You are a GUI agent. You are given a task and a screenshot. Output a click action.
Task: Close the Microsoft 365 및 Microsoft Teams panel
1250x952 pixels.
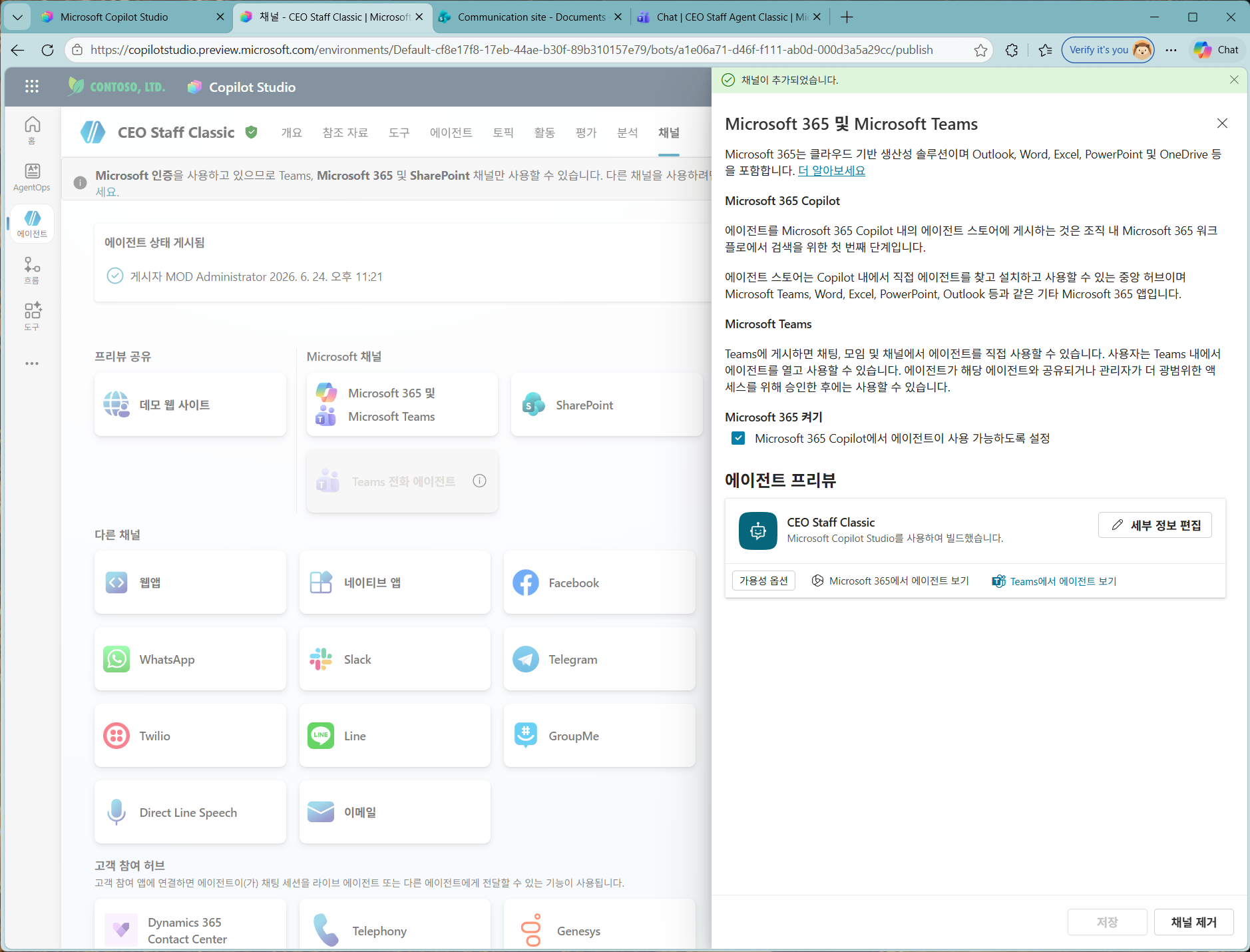point(1222,123)
